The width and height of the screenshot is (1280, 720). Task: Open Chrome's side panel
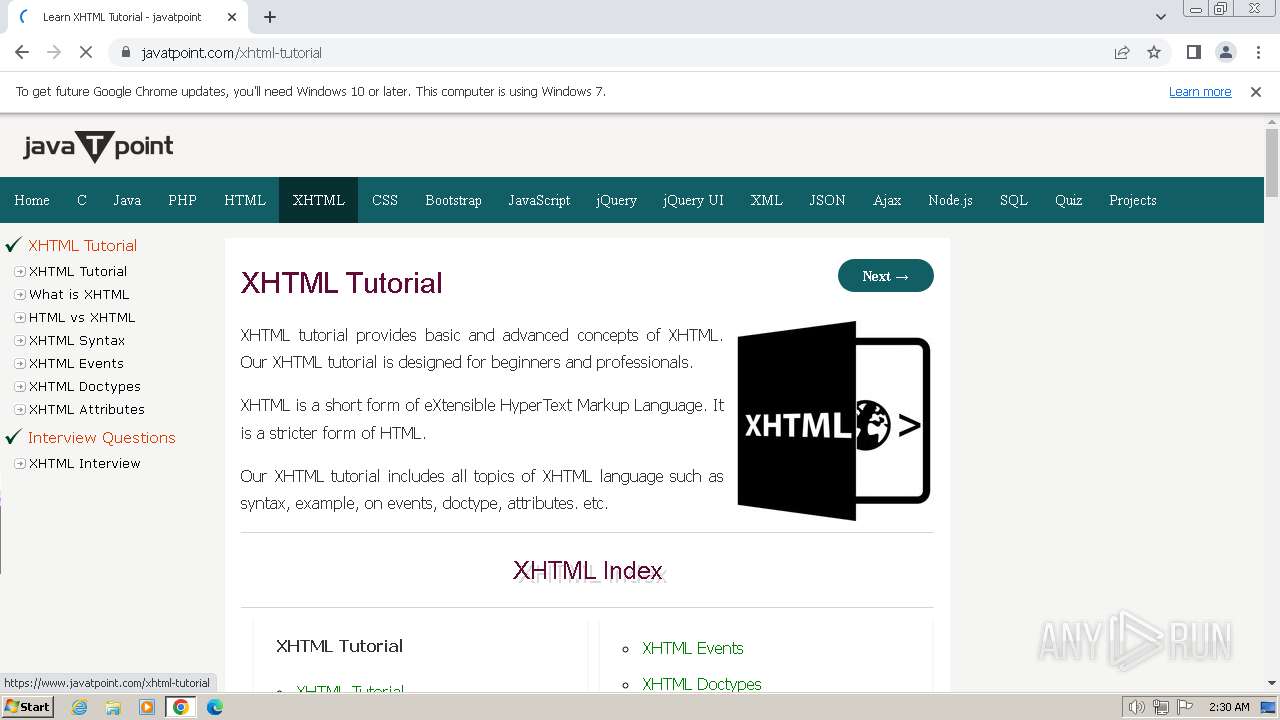click(1193, 53)
